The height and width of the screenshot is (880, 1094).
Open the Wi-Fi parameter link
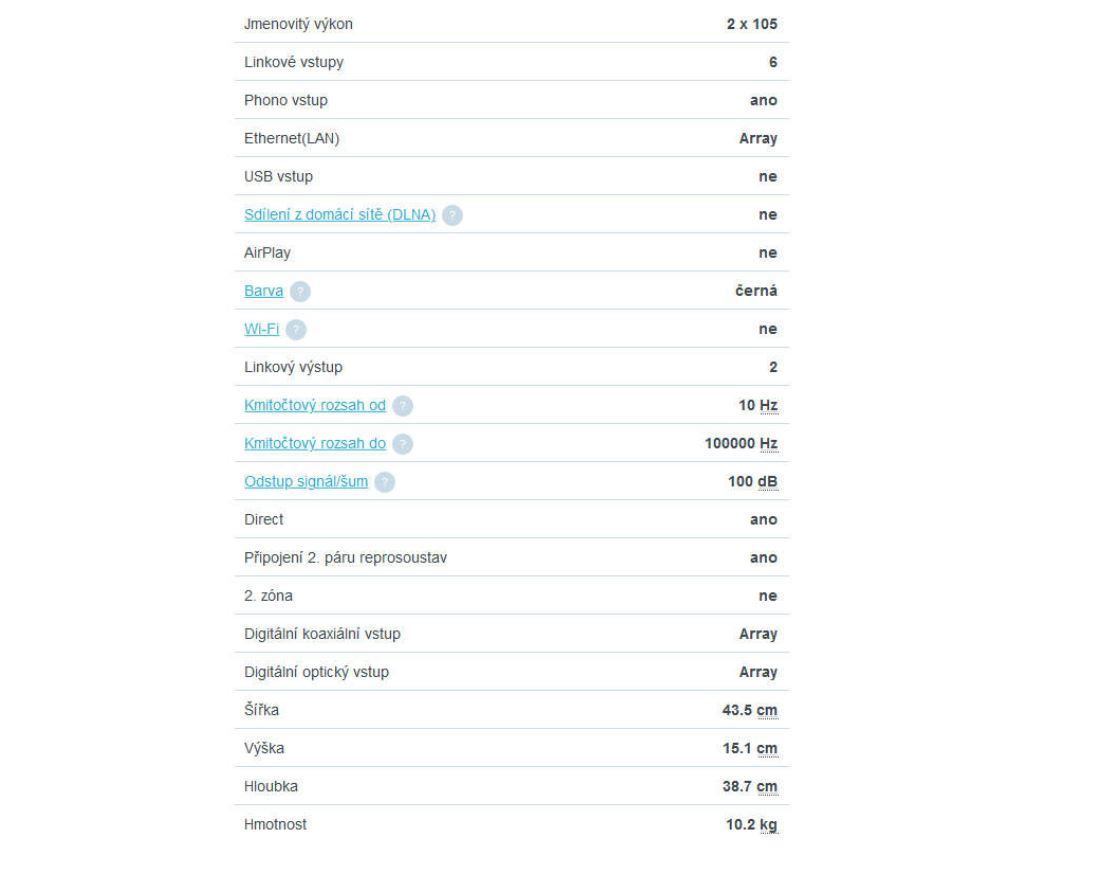point(264,329)
